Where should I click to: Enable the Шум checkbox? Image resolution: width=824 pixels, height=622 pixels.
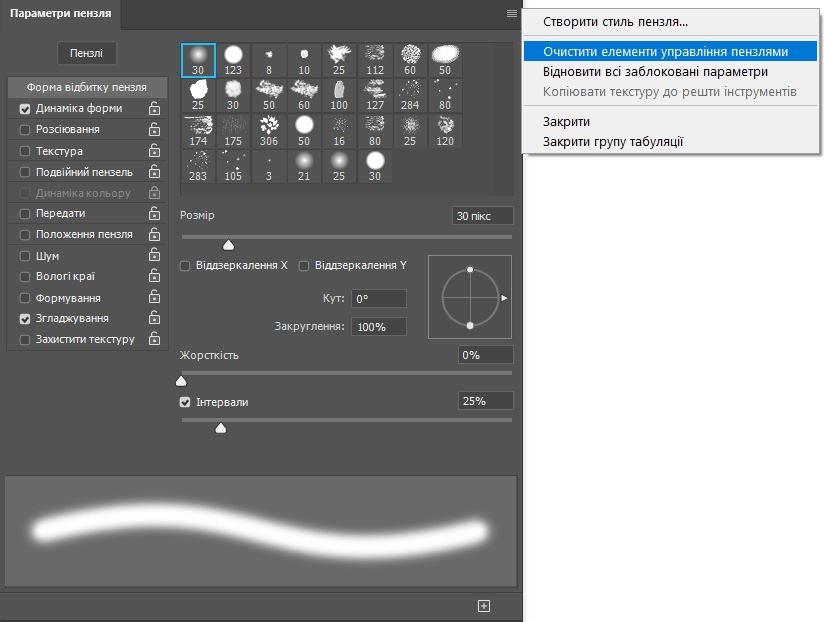25,256
